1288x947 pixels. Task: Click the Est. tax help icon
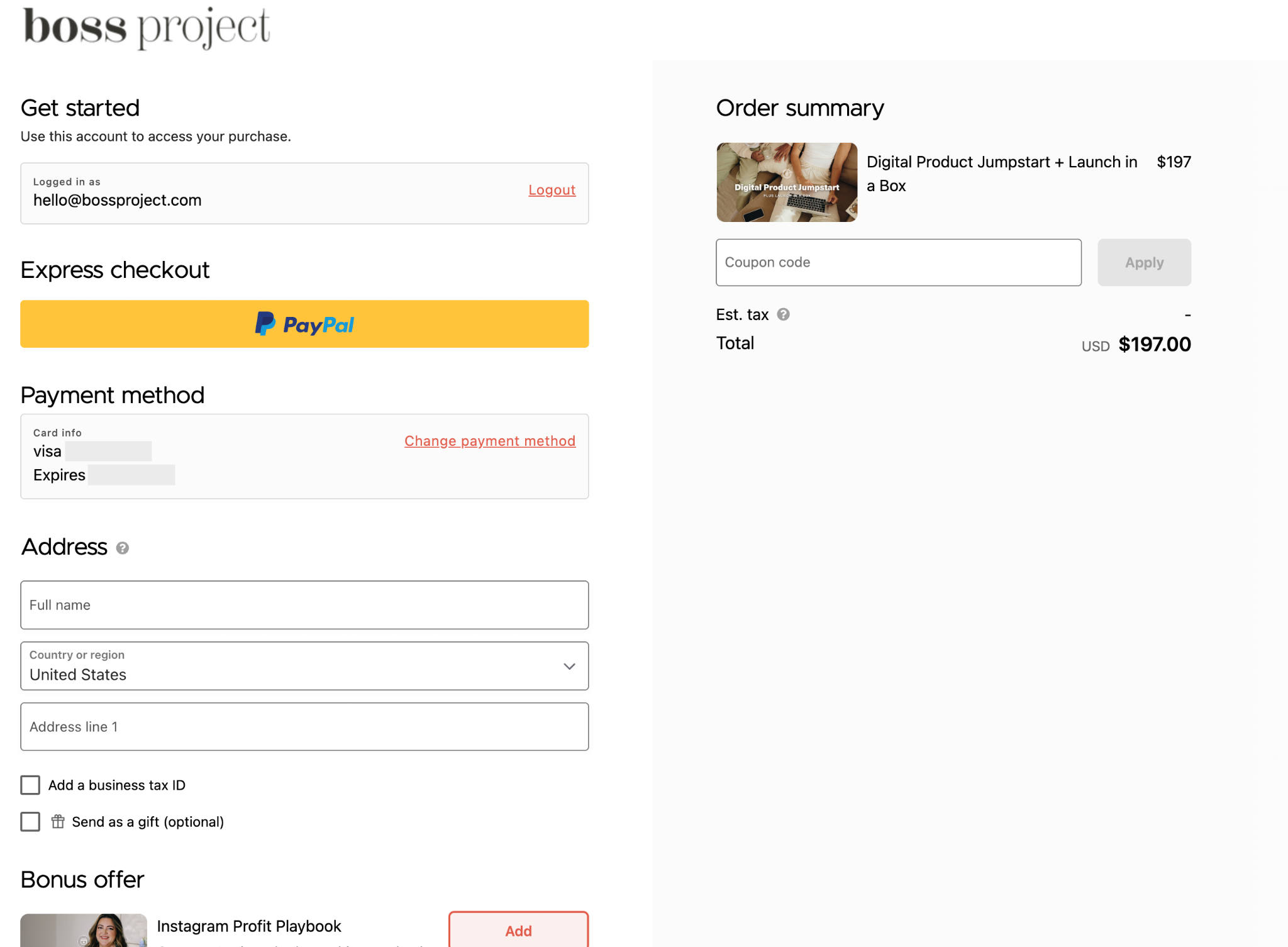(x=783, y=314)
